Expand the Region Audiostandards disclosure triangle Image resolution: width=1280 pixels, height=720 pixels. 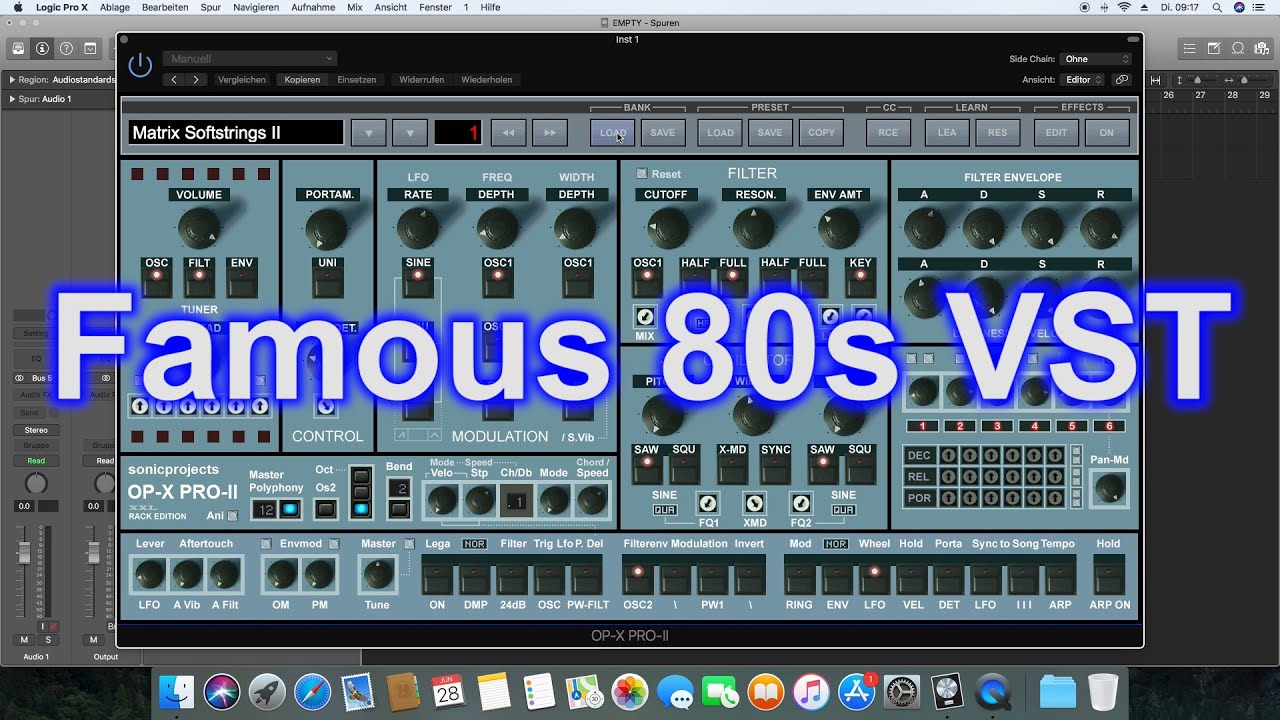click(x=12, y=79)
